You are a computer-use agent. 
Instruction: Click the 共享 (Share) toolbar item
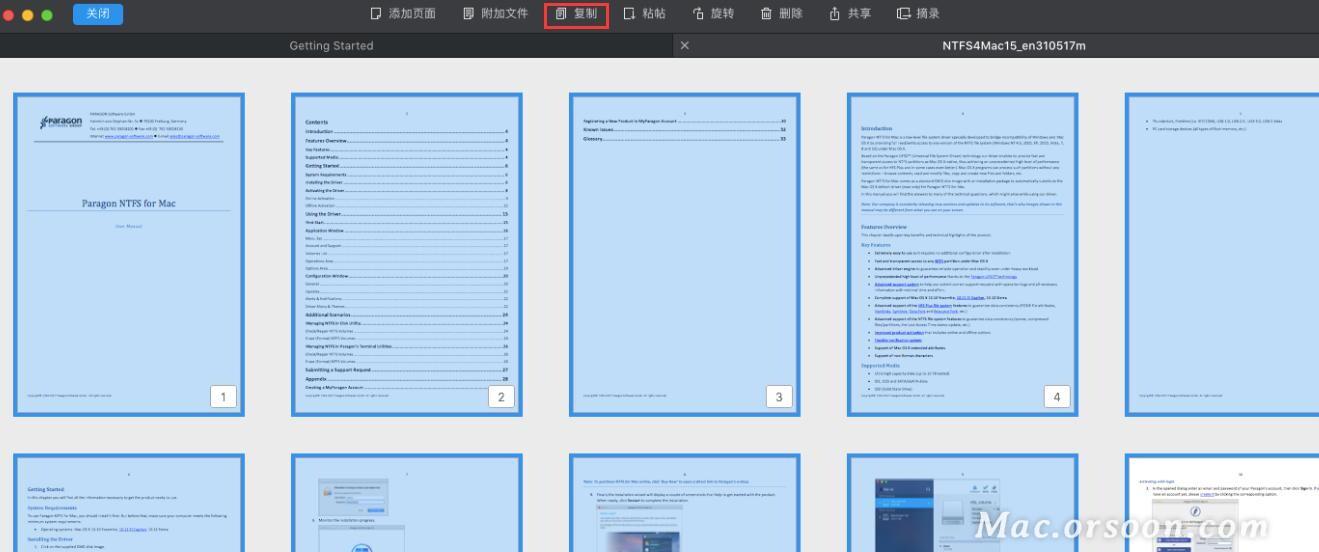pyautogui.click(x=849, y=14)
